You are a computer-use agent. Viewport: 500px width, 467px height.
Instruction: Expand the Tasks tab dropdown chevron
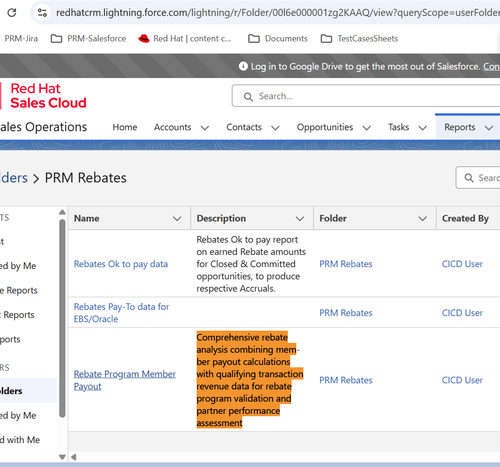pyautogui.click(x=423, y=128)
